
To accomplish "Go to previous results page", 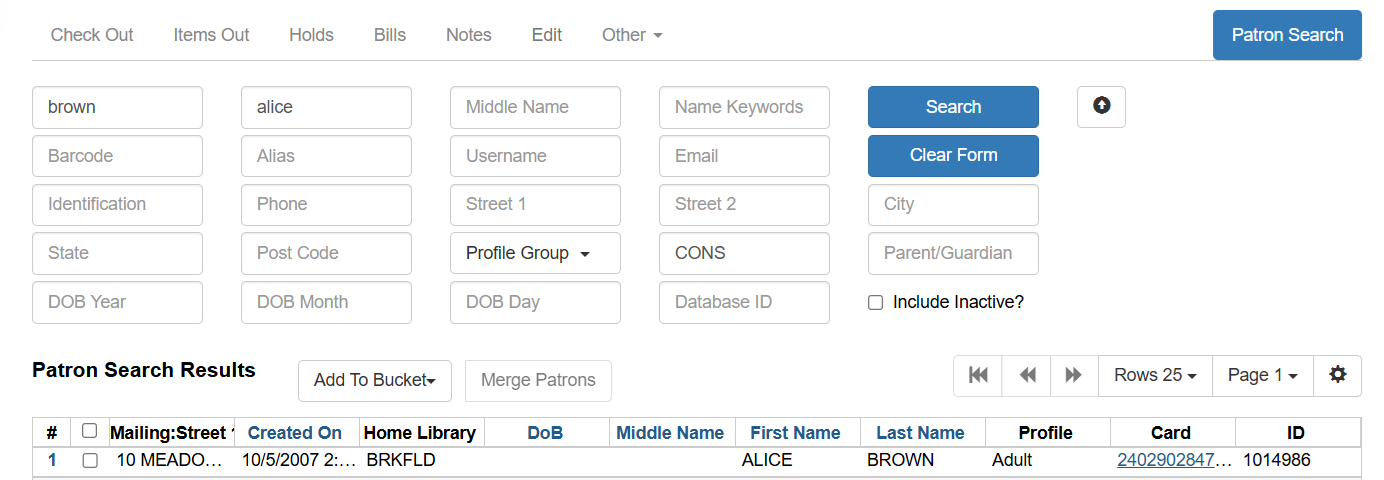I will point(1027,375).
